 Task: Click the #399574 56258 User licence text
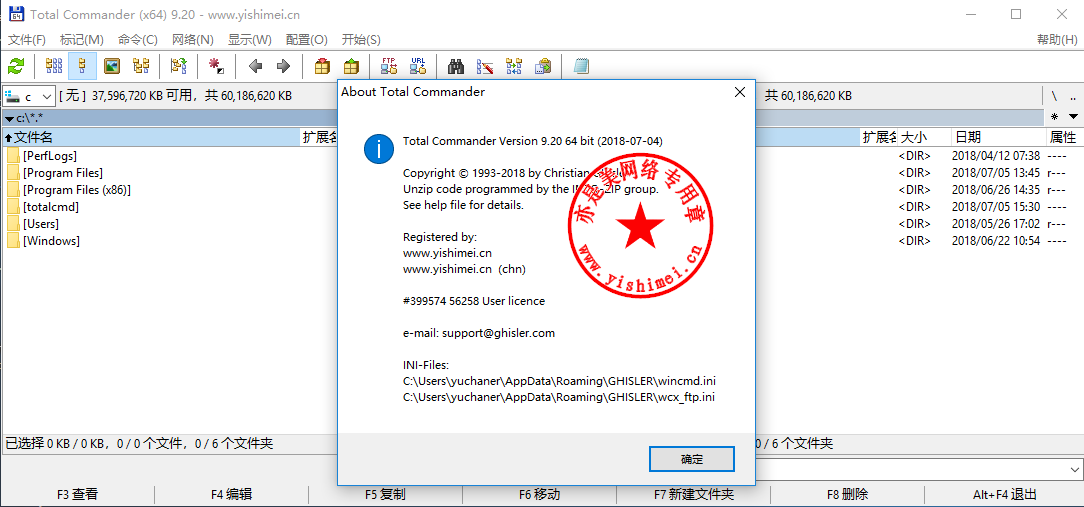(474, 301)
